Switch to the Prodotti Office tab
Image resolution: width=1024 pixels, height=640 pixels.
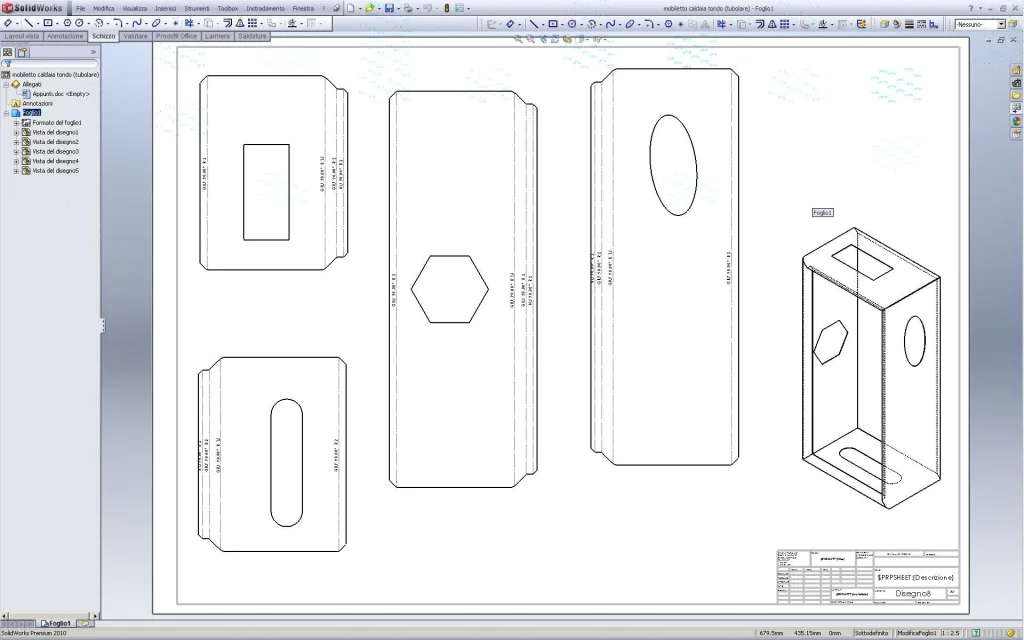click(x=176, y=36)
